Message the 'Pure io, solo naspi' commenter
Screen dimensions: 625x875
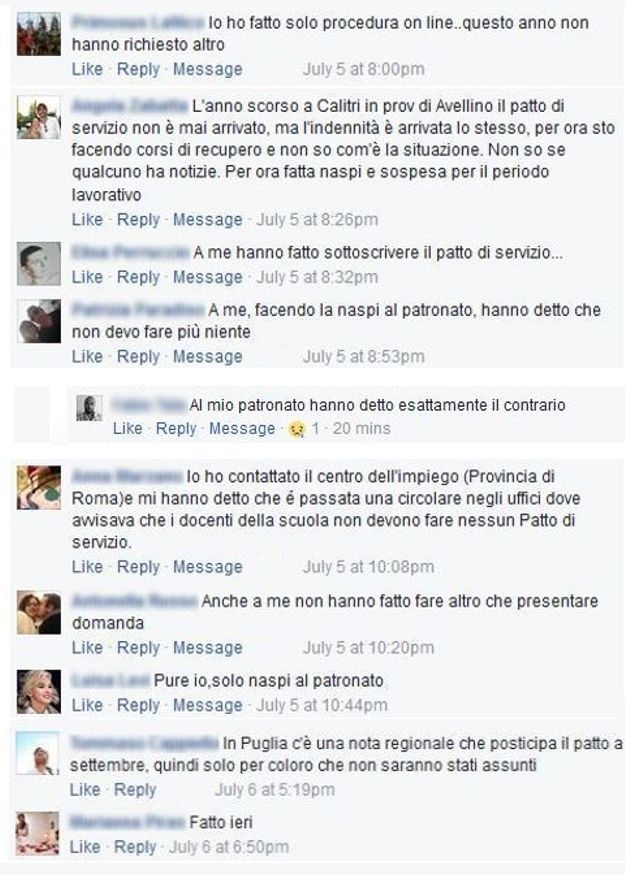click(208, 705)
